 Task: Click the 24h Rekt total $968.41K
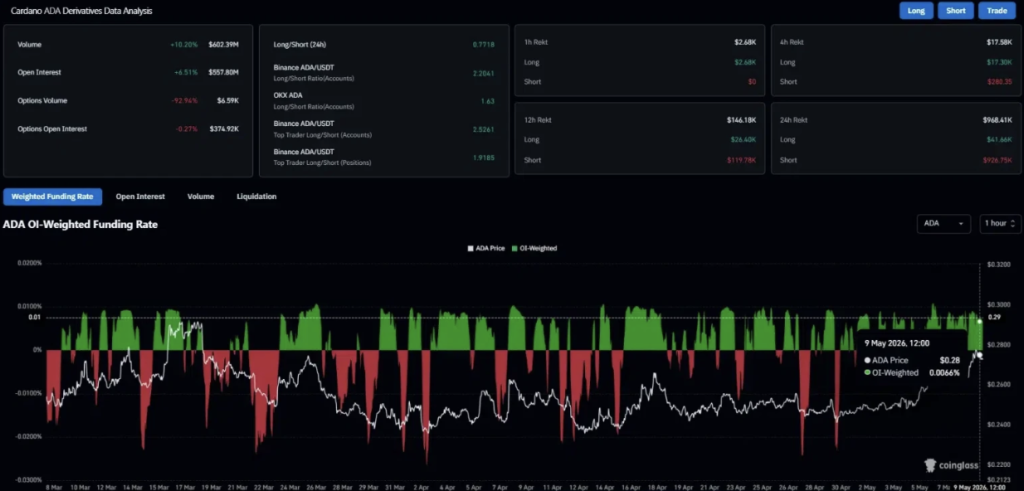tap(997, 120)
